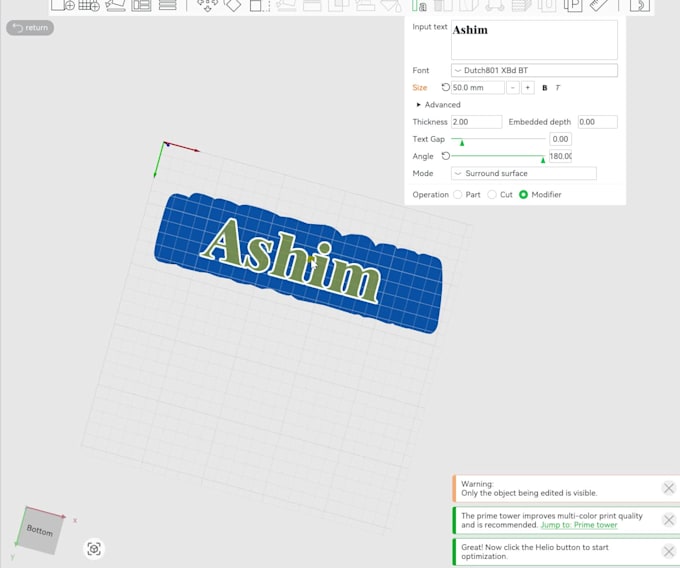The image size is (680, 568).
Task: Select the Move tool
Action: (207, 4)
